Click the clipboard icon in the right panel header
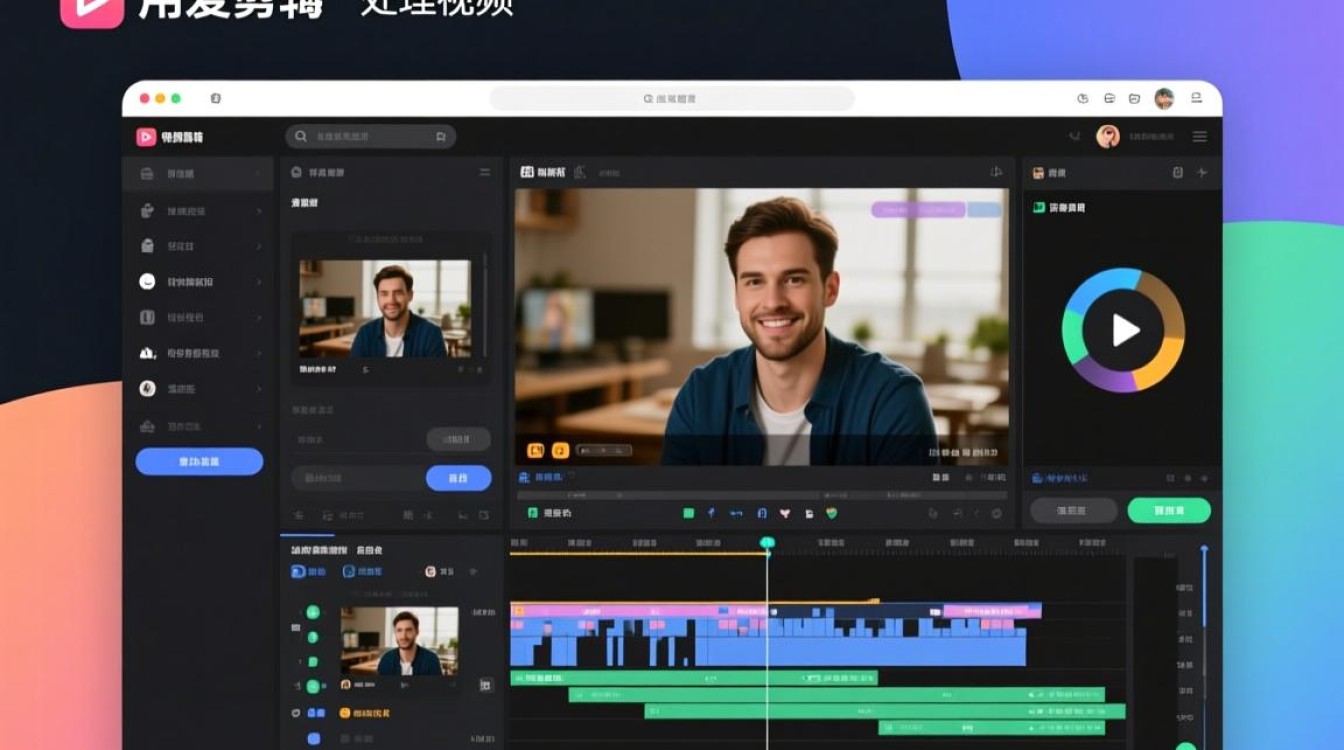Screen dimensions: 1344x750 [x=1177, y=172]
